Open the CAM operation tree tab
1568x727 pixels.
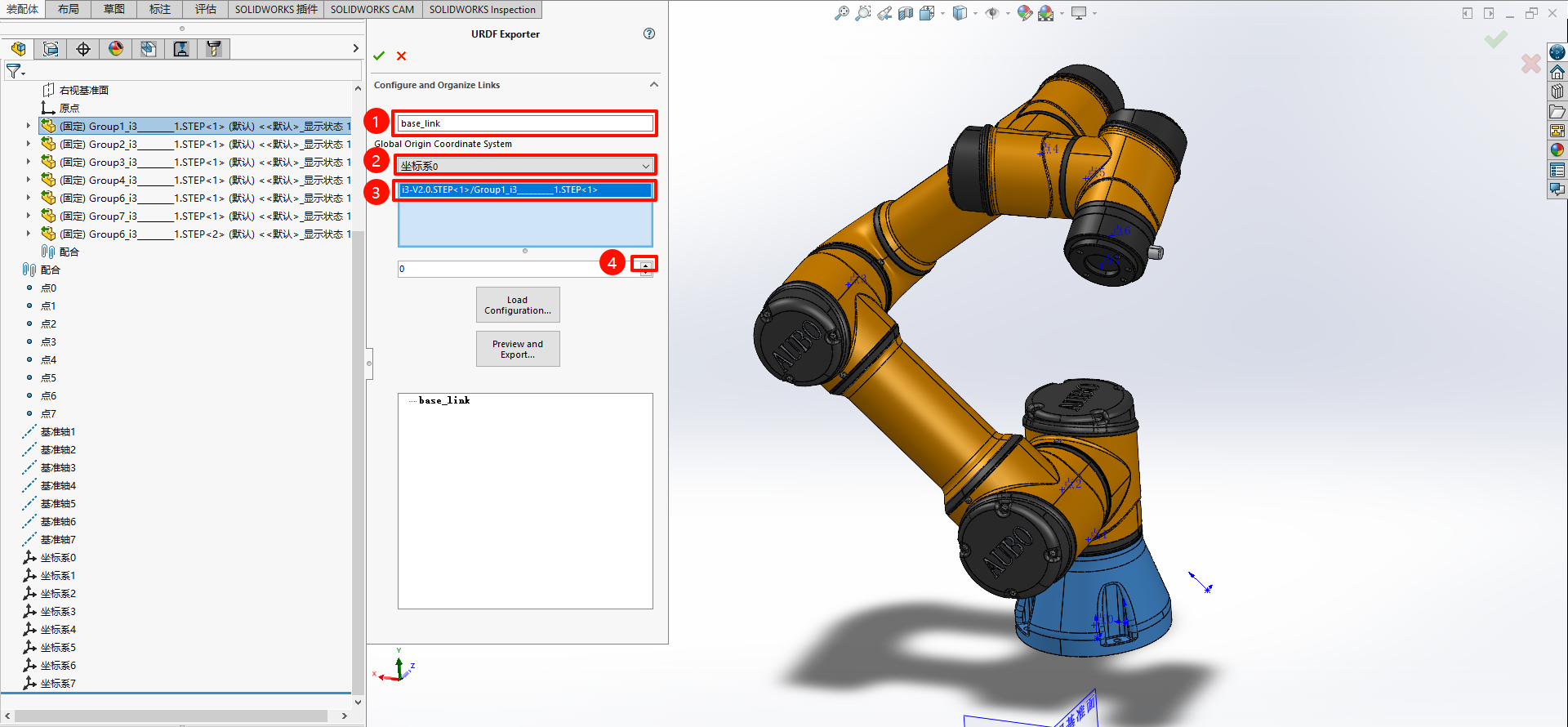[181, 49]
